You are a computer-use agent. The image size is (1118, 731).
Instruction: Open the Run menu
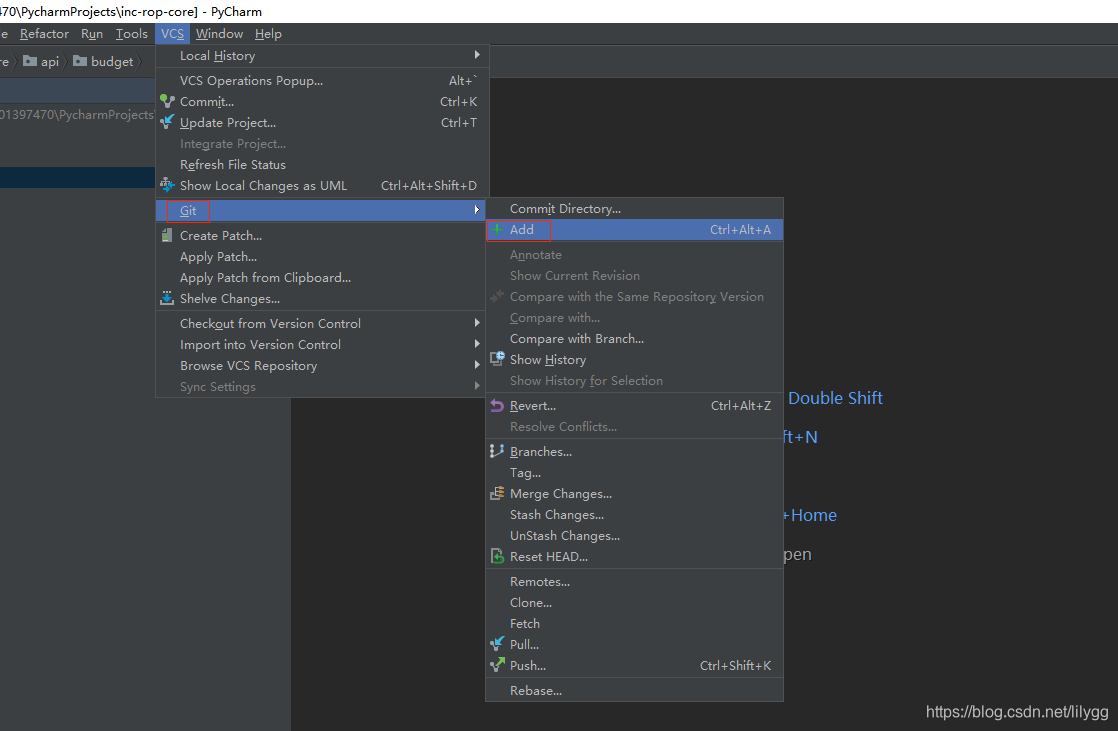tap(92, 34)
